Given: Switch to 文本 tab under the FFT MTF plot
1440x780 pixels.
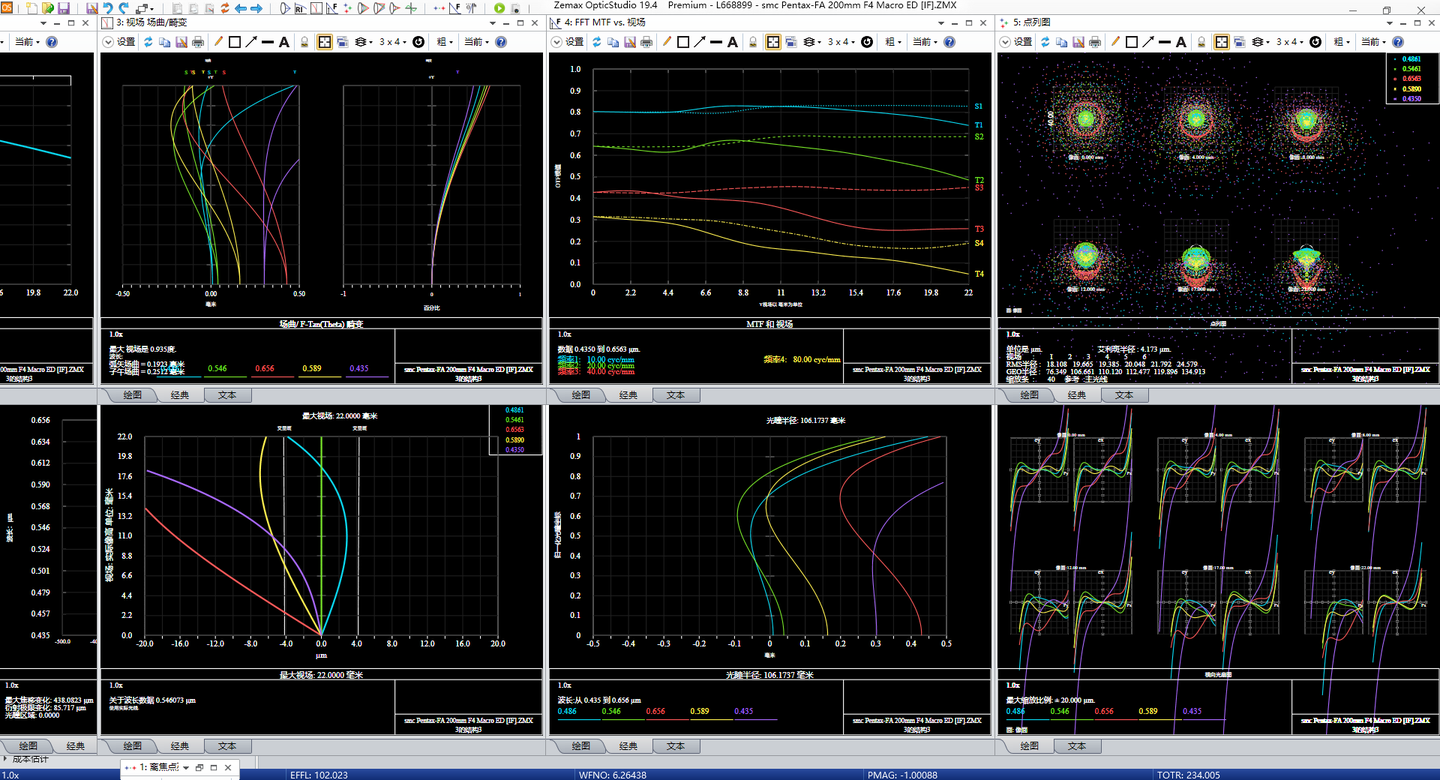Looking at the screenshot, I should pos(676,395).
